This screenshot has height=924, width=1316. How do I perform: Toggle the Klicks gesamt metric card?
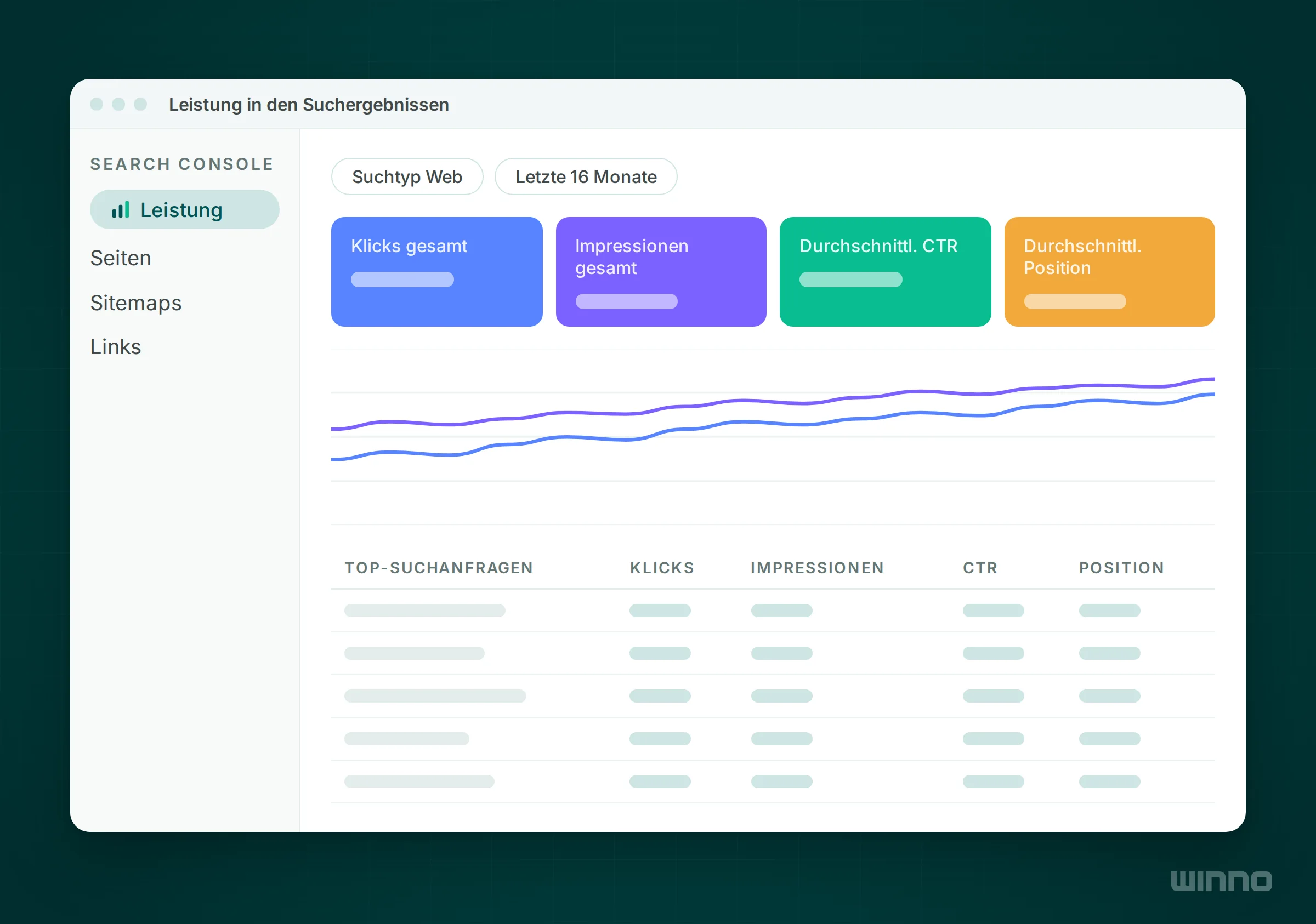[437, 271]
